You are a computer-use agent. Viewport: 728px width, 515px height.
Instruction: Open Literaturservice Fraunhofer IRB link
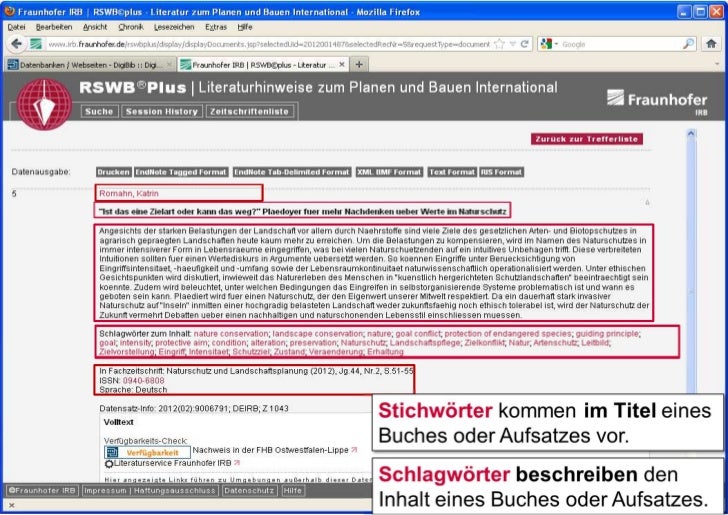tap(176, 463)
